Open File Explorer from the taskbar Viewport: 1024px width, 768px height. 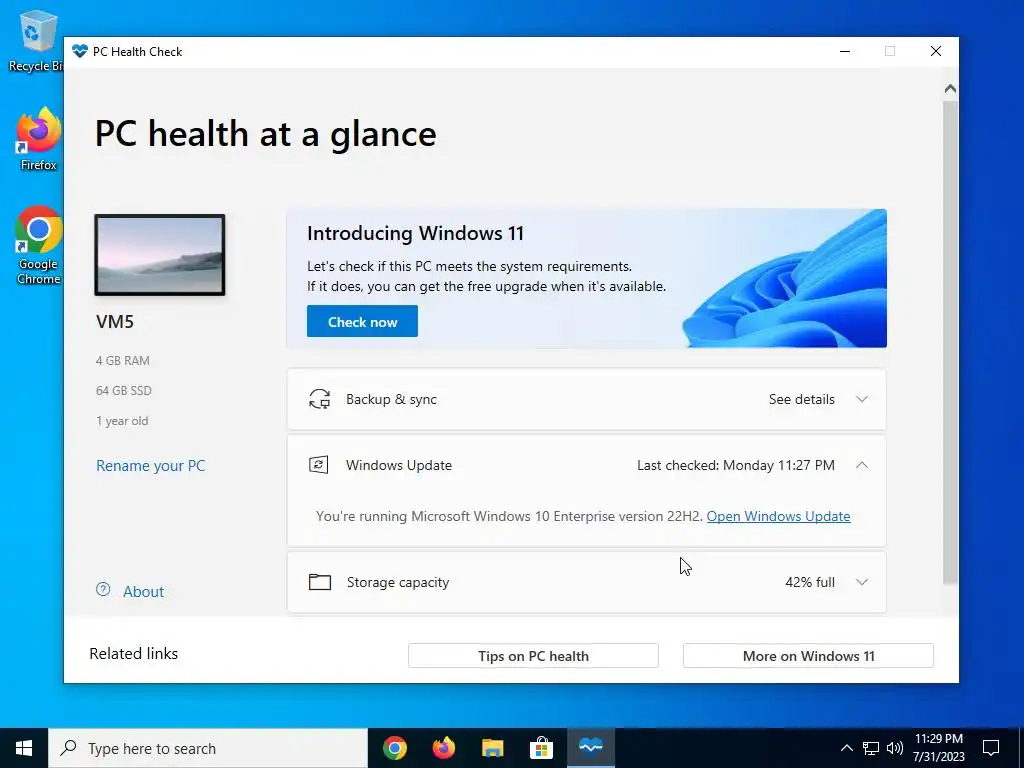point(492,748)
